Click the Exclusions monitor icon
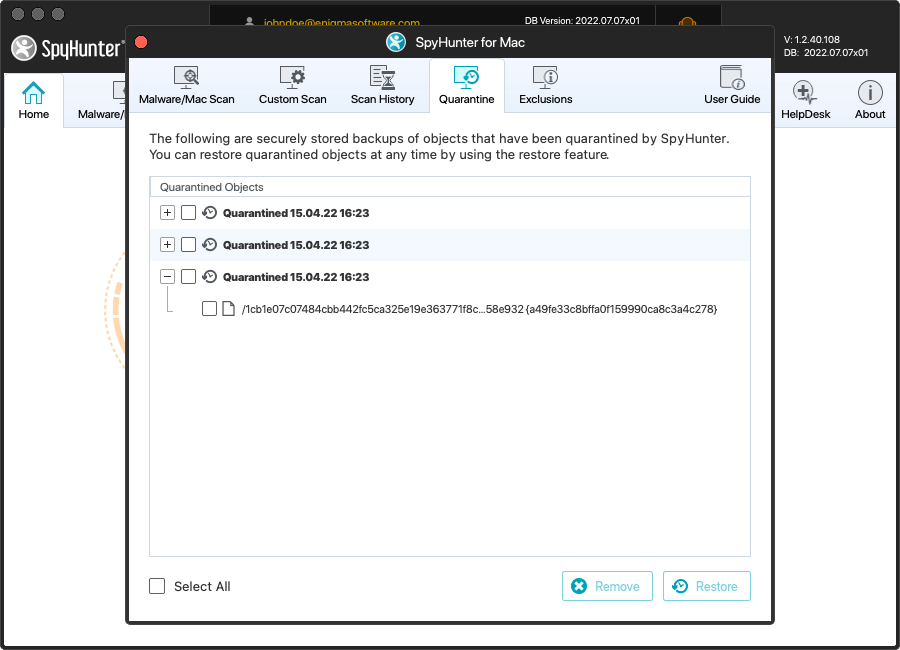This screenshot has width=900, height=650. [545, 77]
